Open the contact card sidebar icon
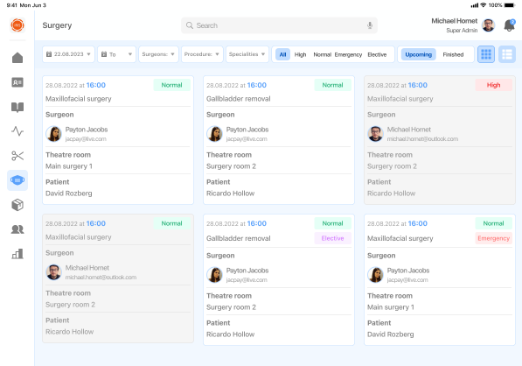 17,82
